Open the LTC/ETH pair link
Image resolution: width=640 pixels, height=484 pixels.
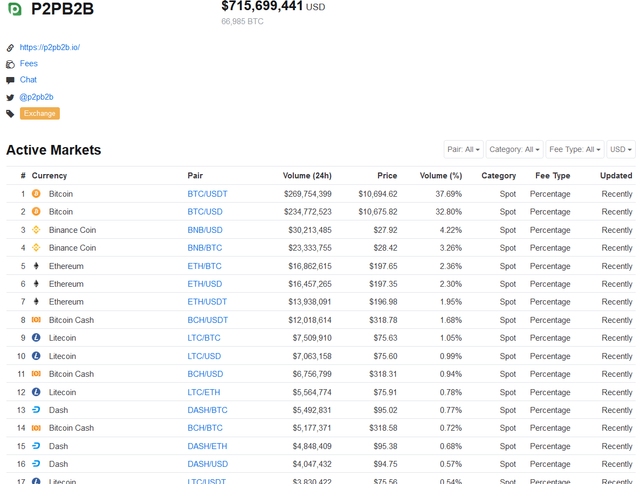point(204,392)
